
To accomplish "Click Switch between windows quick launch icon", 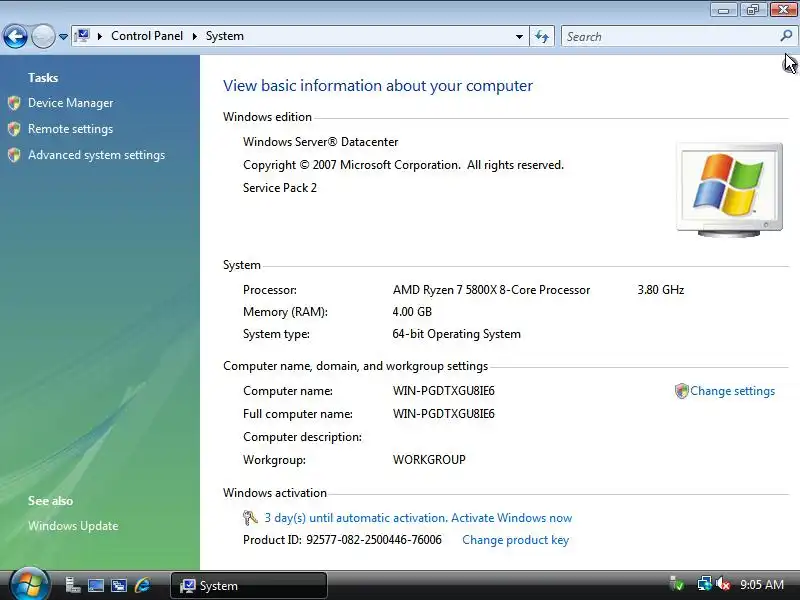I will pos(119,585).
